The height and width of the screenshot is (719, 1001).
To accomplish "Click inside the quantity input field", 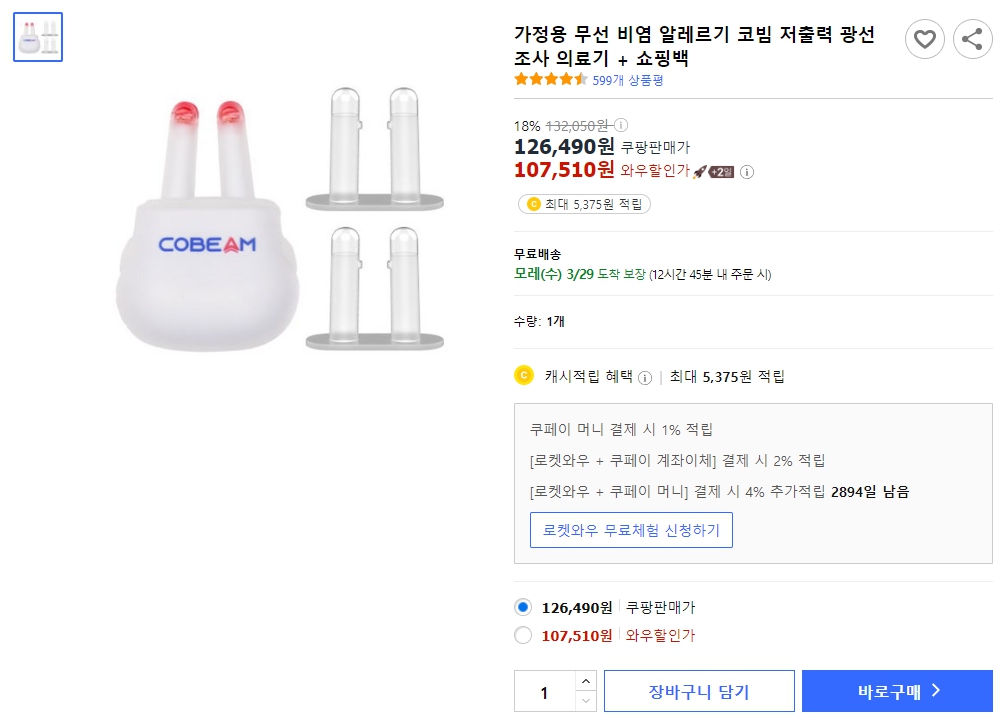I will pos(545,690).
